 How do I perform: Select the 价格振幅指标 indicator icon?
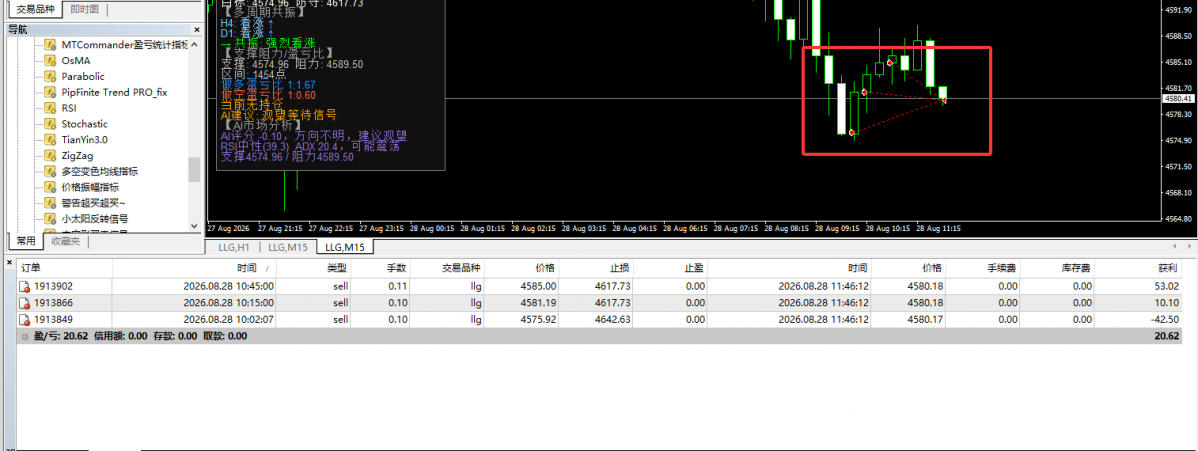click(x=50, y=187)
